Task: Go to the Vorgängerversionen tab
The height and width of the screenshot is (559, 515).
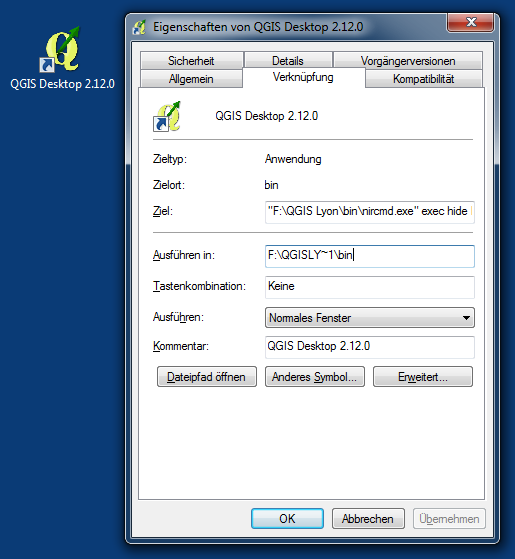Action: (408, 61)
